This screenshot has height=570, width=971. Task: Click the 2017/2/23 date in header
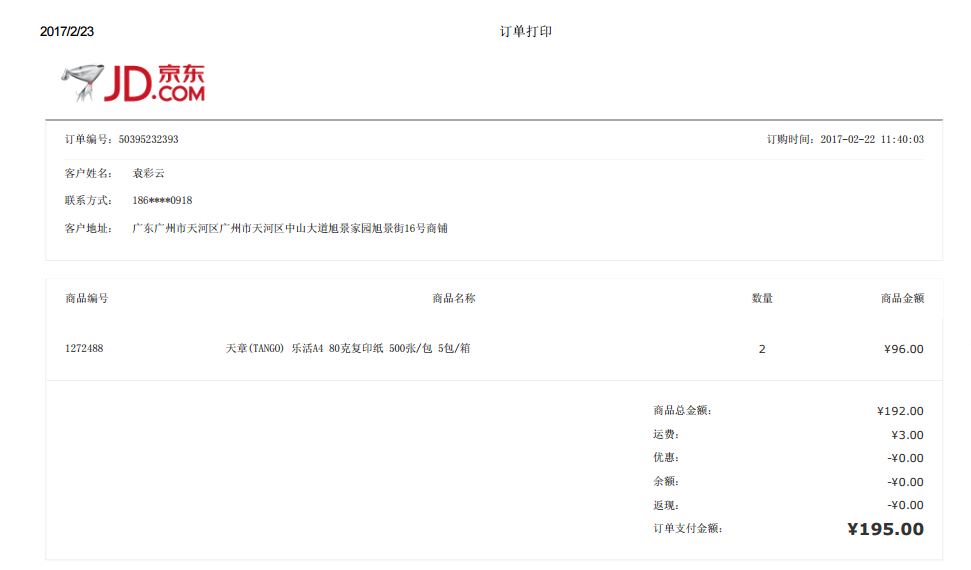point(67,32)
